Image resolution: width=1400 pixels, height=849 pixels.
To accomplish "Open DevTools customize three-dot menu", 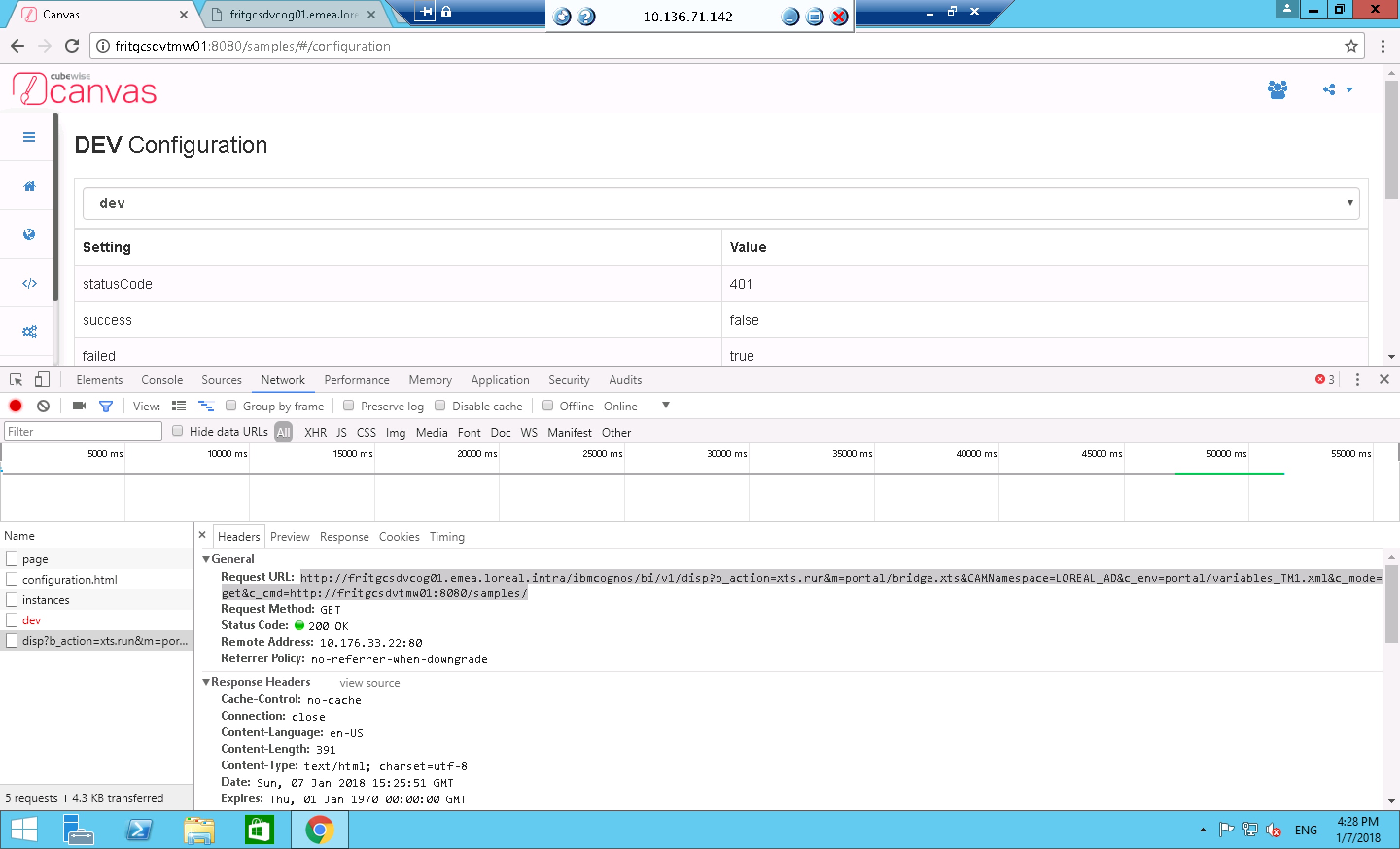I will tap(1357, 380).
